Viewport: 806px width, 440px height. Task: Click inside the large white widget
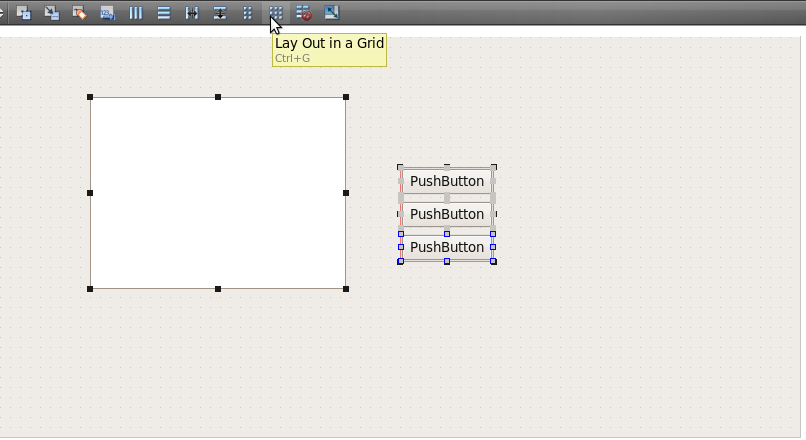(218, 193)
